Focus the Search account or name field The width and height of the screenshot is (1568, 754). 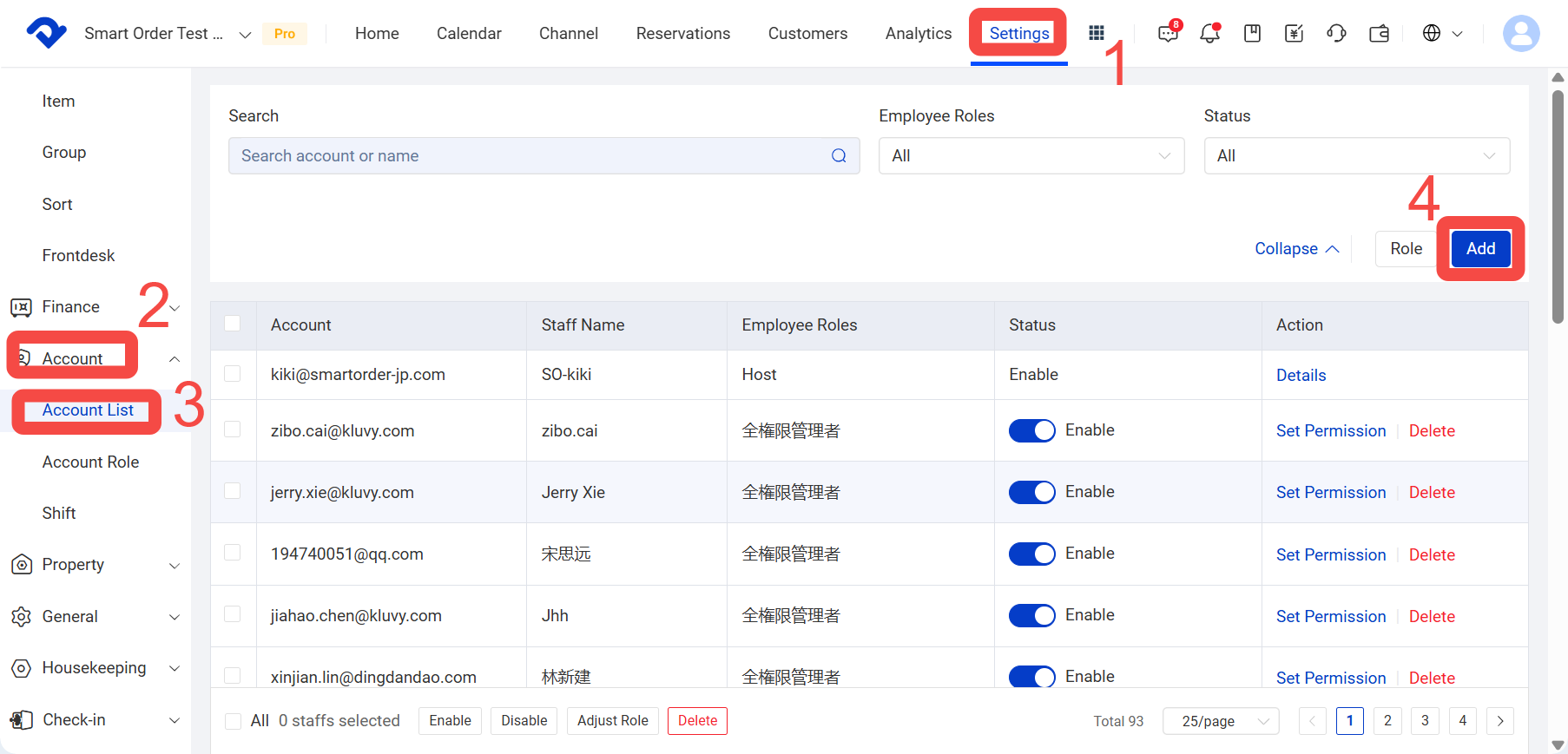[544, 155]
